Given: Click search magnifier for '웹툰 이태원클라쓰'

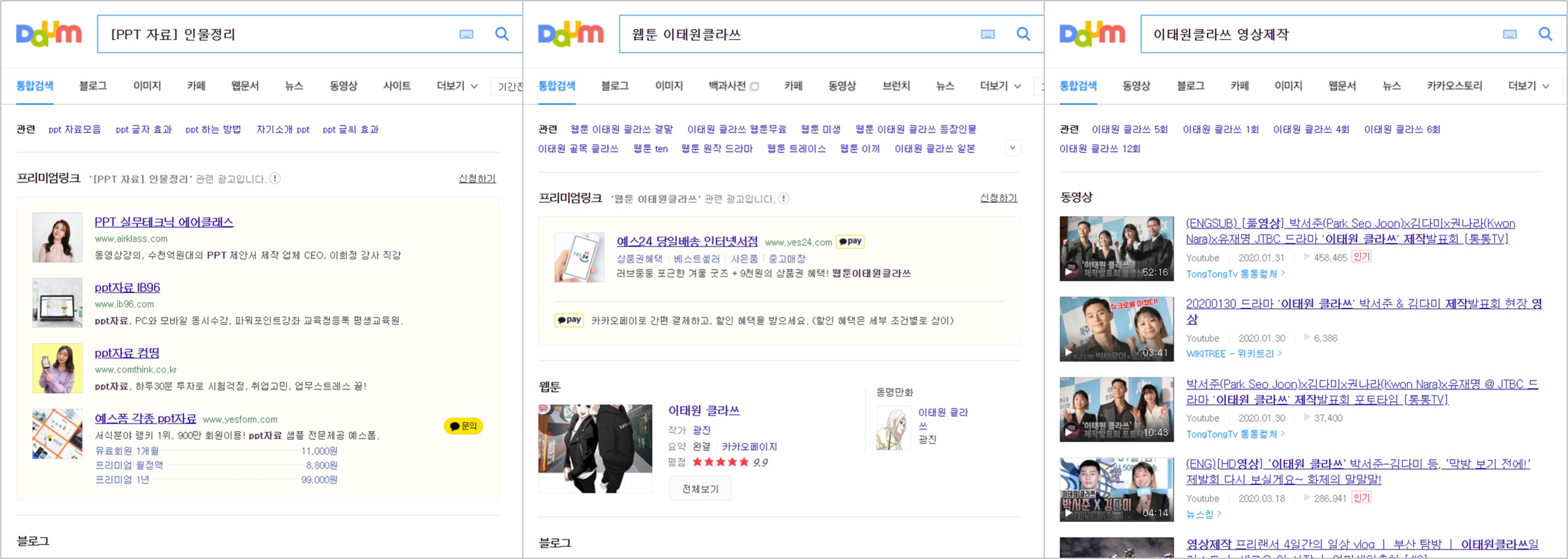Looking at the screenshot, I should pyautogui.click(x=1023, y=34).
